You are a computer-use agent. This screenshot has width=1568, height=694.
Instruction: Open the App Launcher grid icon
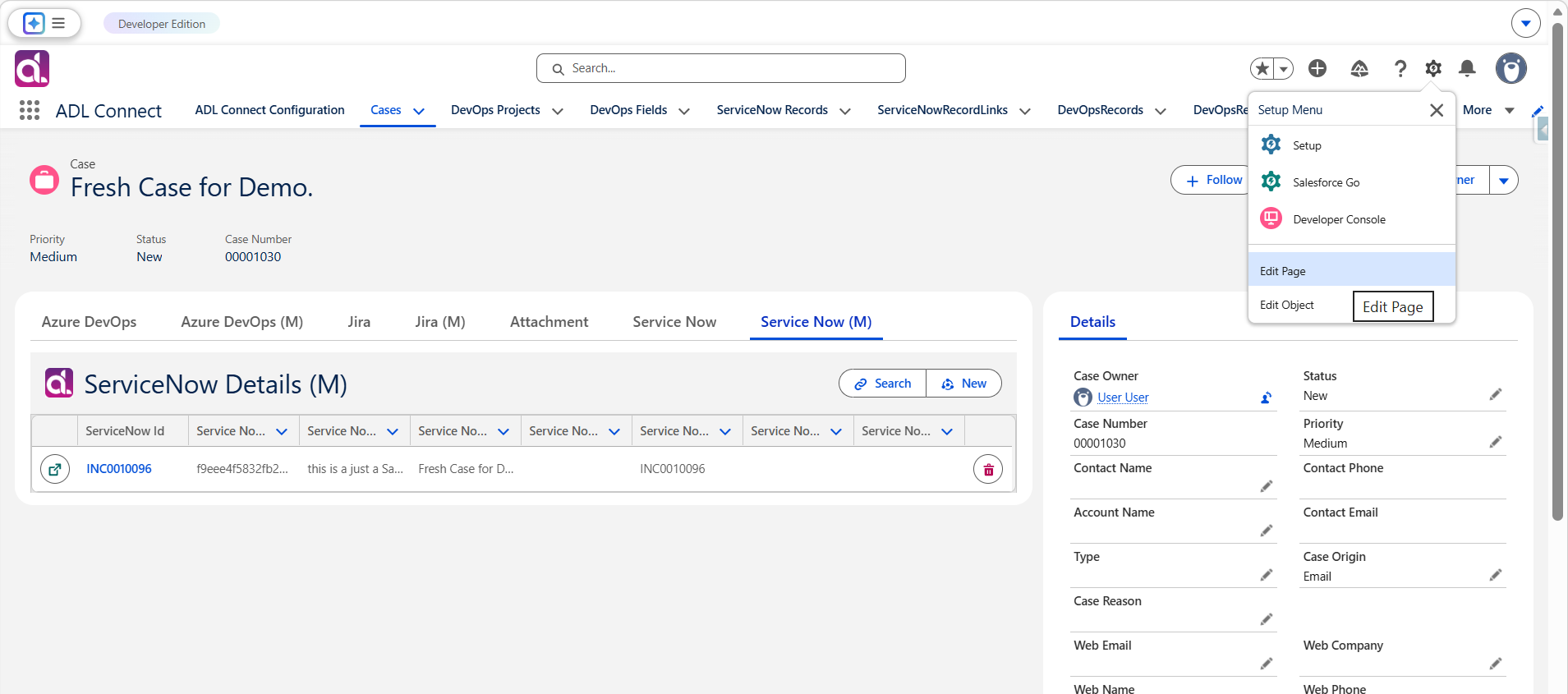pos(30,110)
